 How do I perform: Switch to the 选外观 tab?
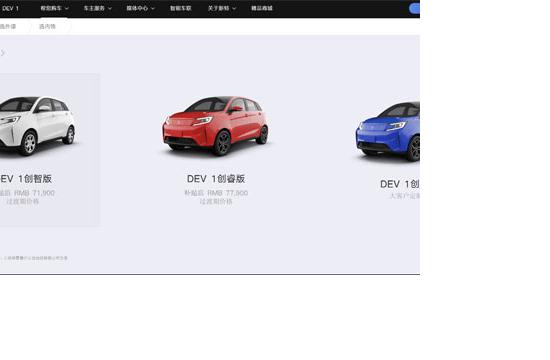click(8, 26)
